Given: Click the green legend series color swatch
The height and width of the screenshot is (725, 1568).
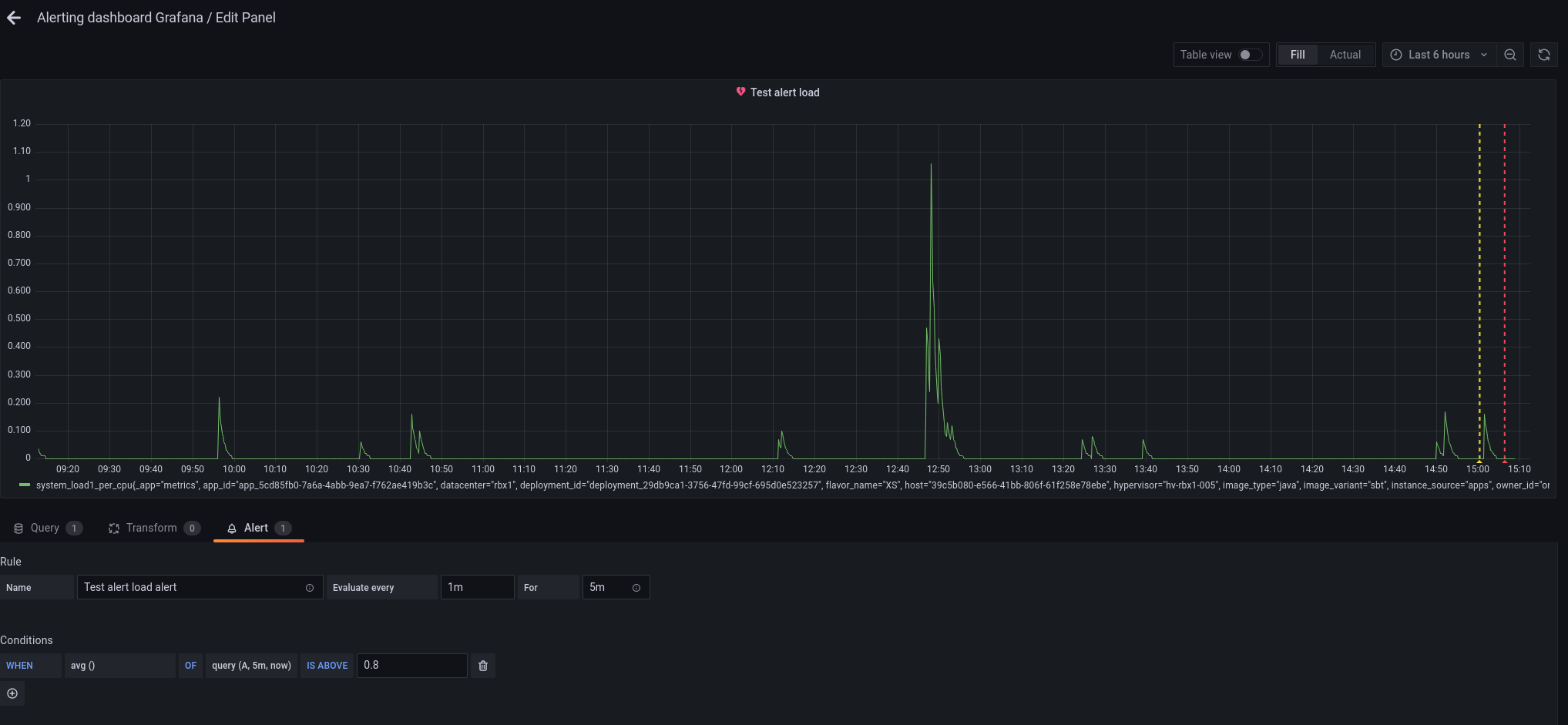Looking at the screenshot, I should 25,485.
